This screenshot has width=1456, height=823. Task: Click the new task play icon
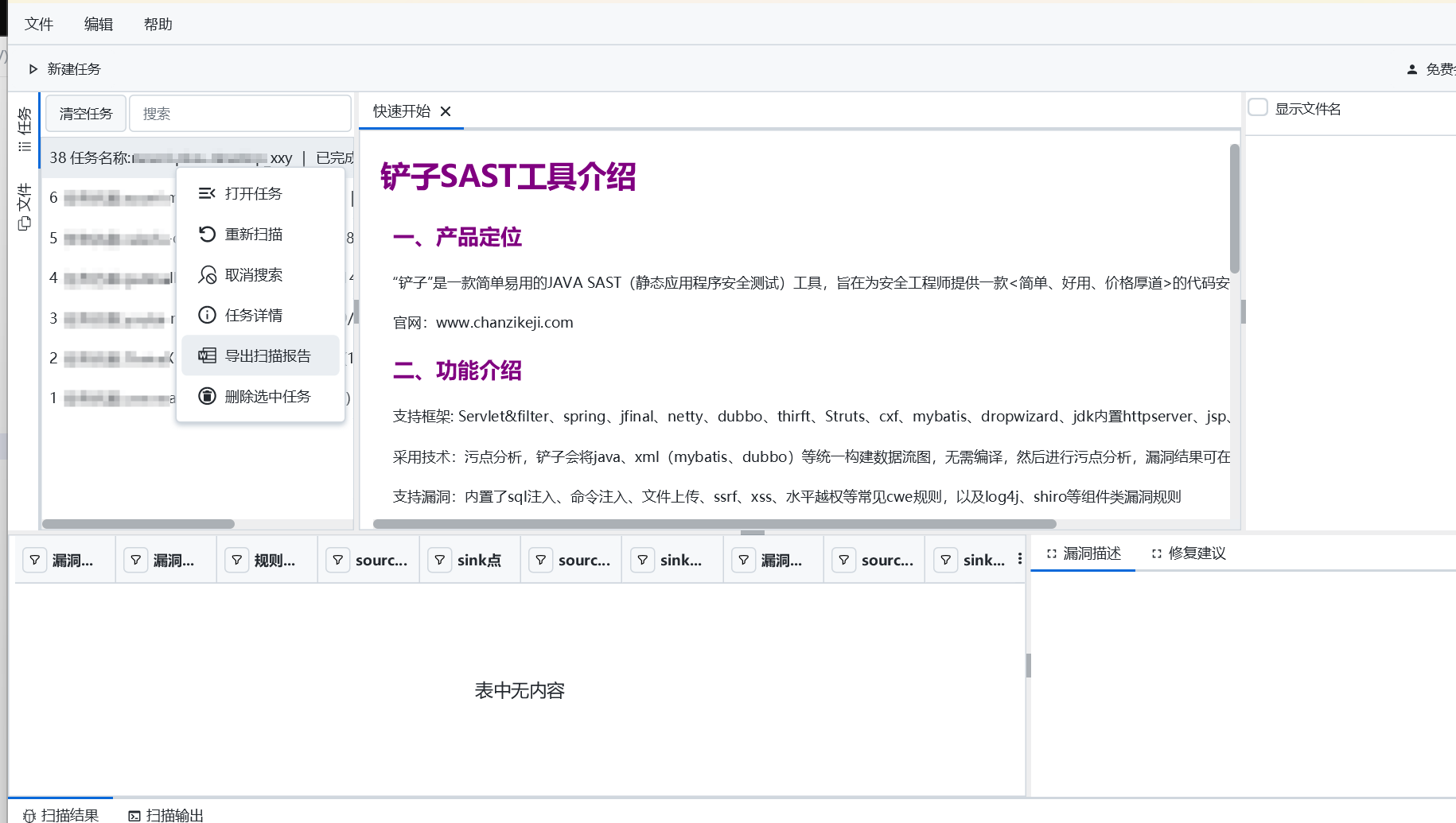pos(33,69)
